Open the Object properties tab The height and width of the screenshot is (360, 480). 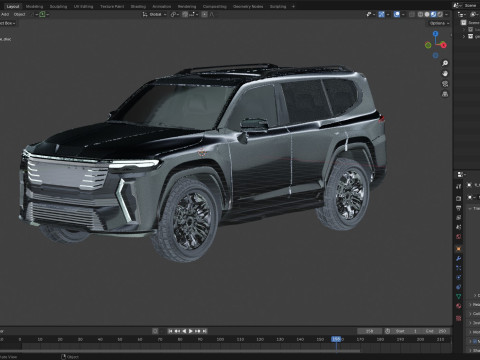tap(459, 249)
